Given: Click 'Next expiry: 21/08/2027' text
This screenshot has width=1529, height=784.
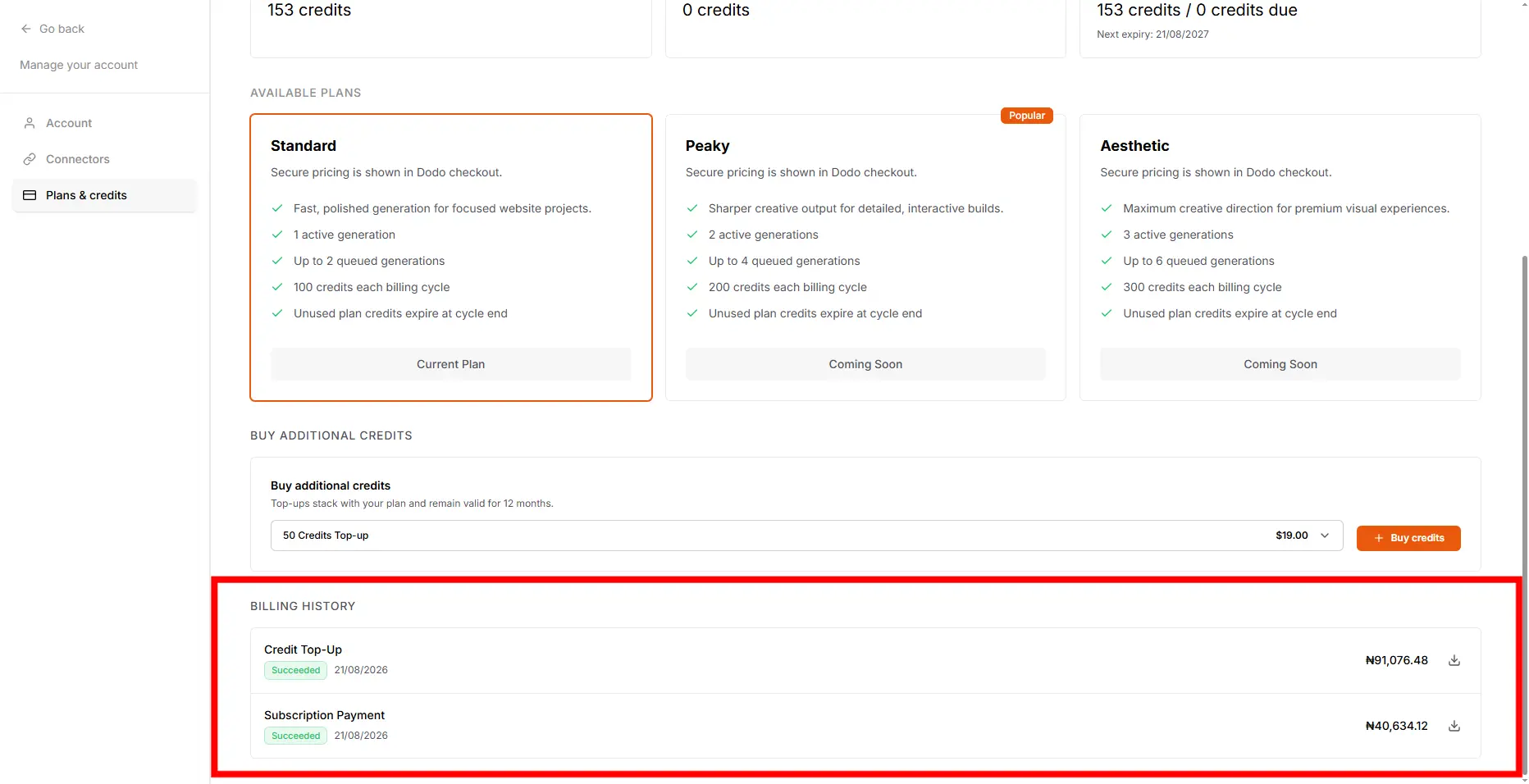Looking at the screenshot, I should tap(1152, 34).
